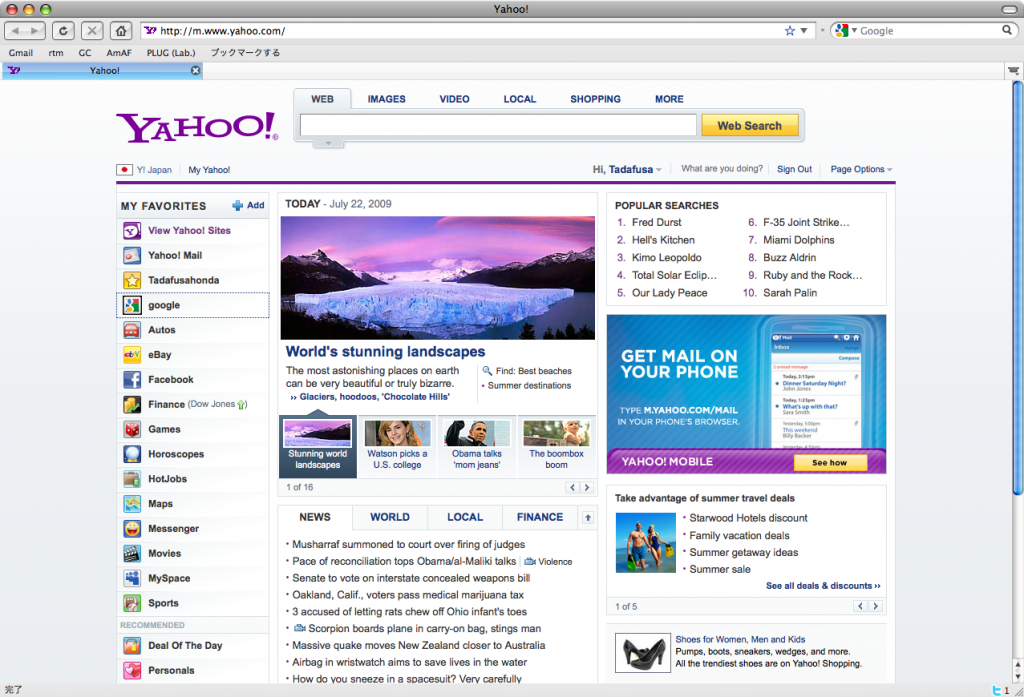Click the Games dice icon
1024x697 pixels.
(132, 429)
